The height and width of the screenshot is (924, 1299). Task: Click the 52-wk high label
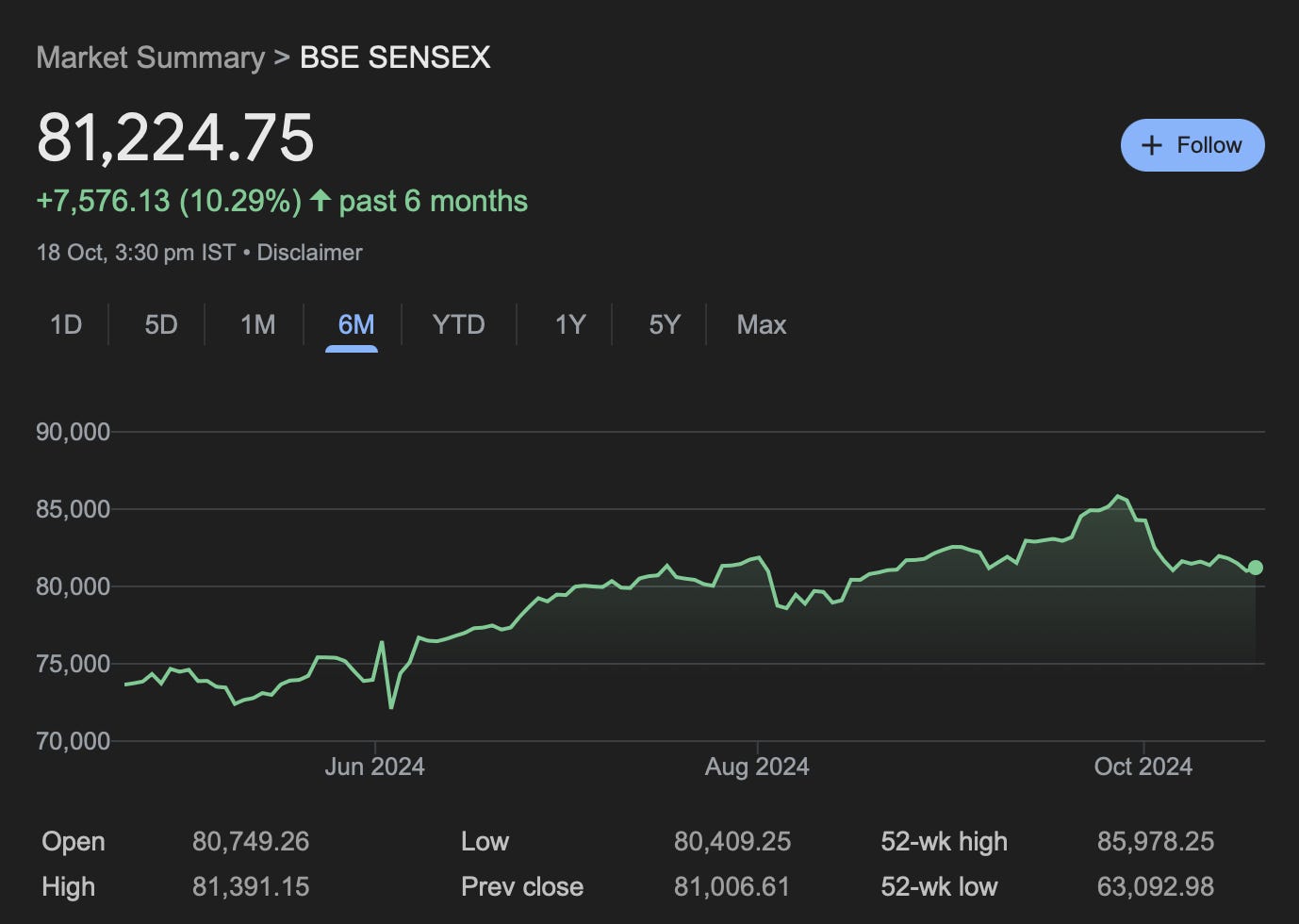(x=944, y=841)
